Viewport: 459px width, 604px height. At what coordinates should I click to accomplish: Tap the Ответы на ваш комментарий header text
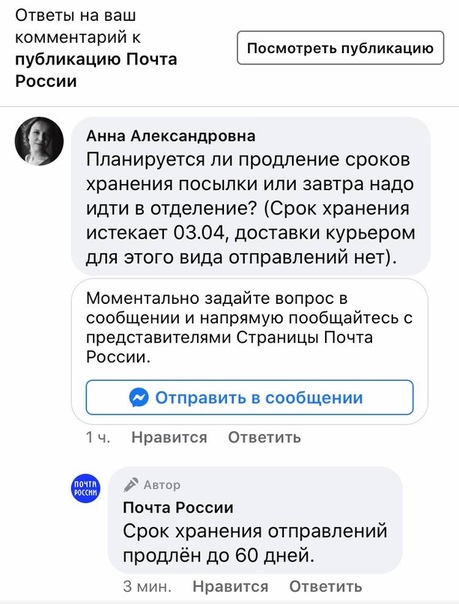[x=78, y=27]
